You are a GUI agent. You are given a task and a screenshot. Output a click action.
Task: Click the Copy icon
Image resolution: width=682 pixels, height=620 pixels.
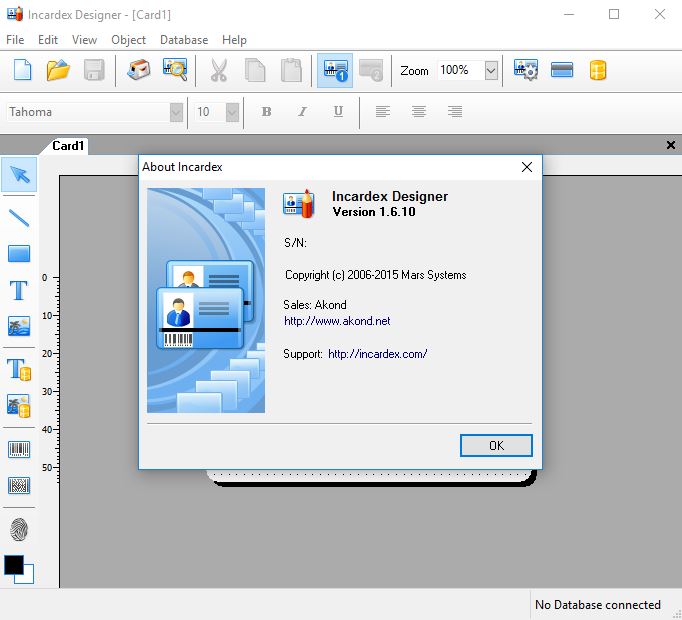click(x=255, y=70)
